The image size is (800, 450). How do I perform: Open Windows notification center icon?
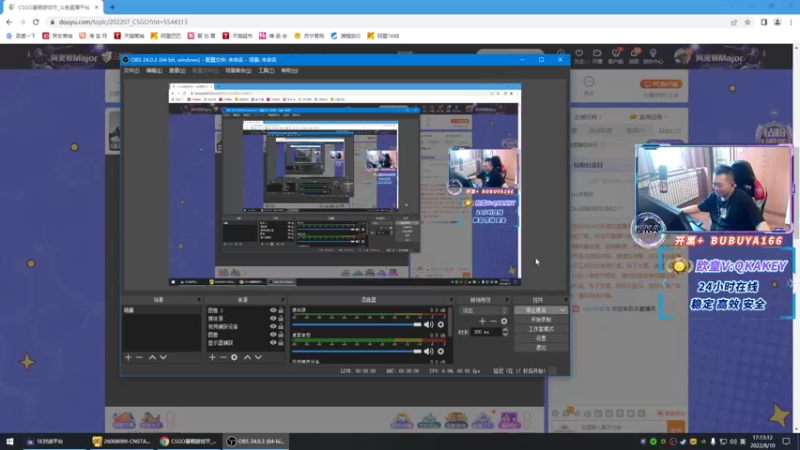pos(786,441)
